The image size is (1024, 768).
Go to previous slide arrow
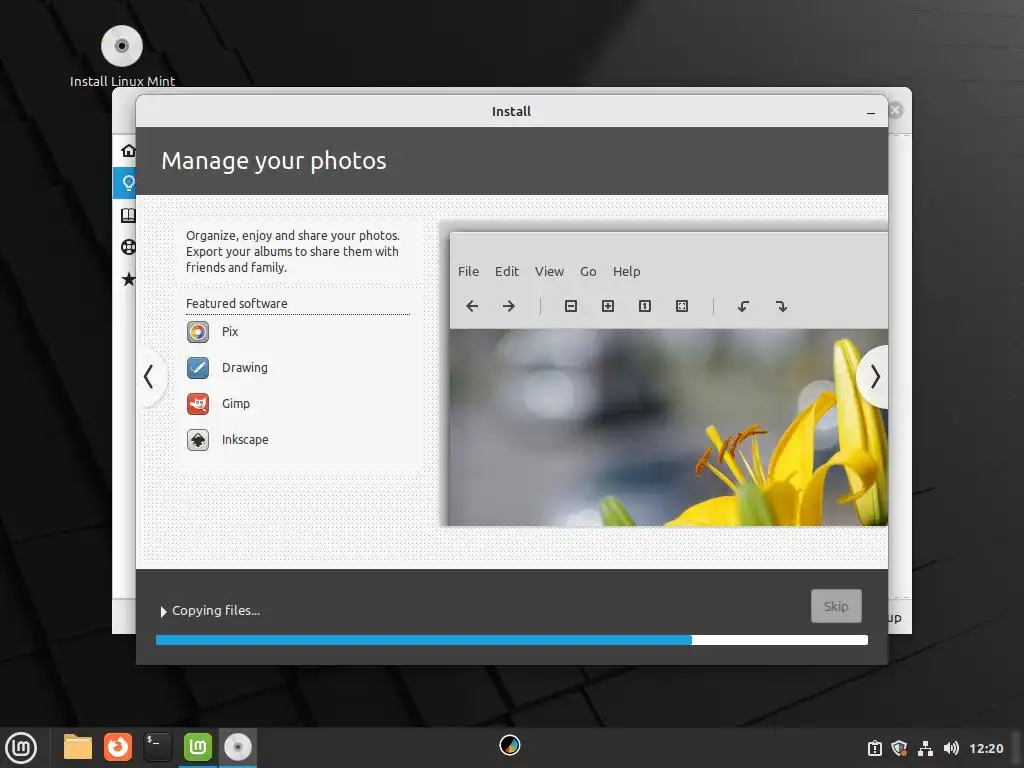click(149, 377)
